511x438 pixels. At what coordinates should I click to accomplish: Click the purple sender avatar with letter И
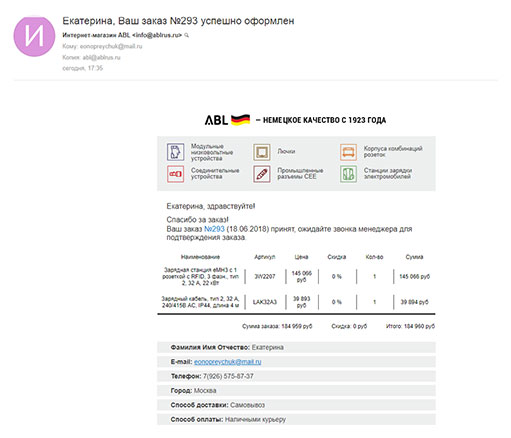[x=34, y=36]
